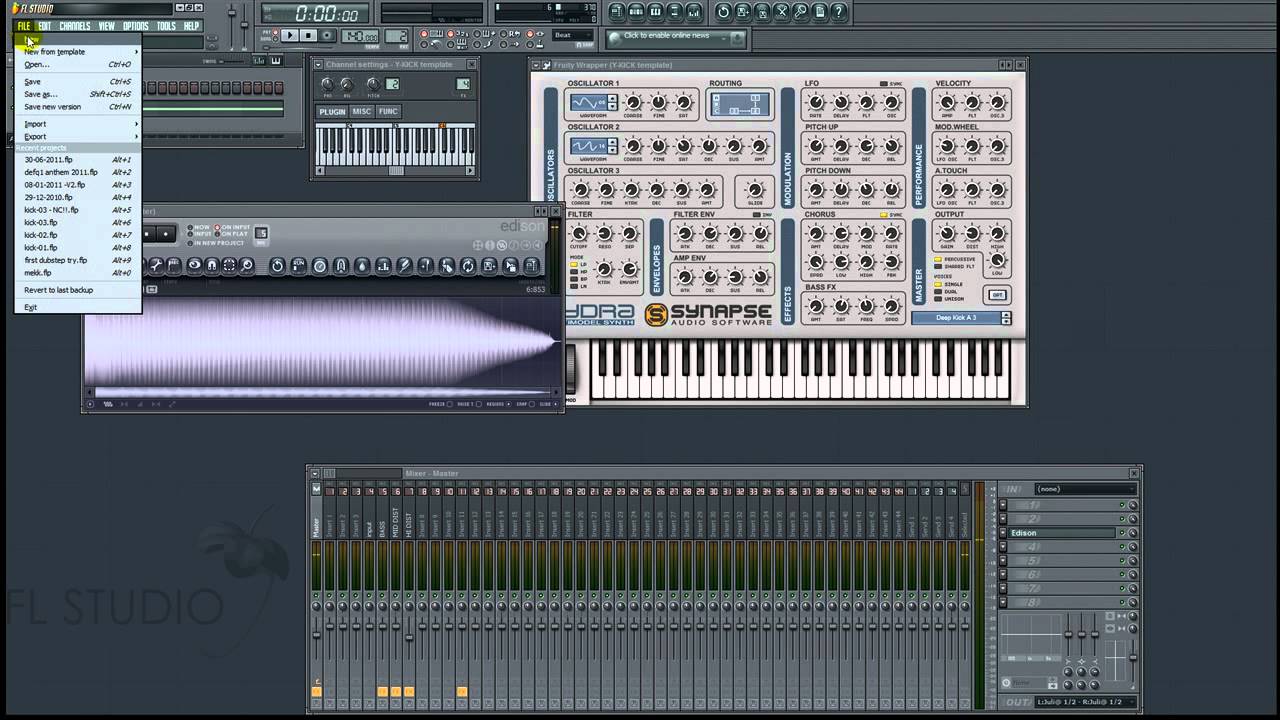Viewport: 1280px width, 720px height.
Task: Click Edison's zoom magnifier tool icon
Action: tap(247, 266)
